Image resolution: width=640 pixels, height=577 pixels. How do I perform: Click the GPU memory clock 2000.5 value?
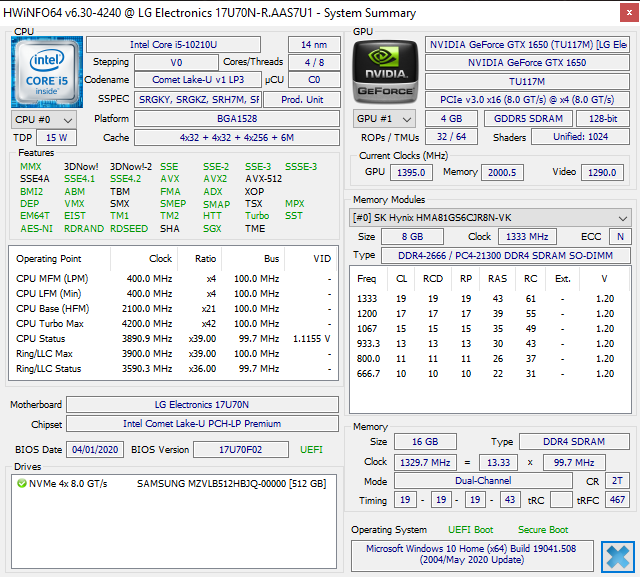tap(502, 173)
